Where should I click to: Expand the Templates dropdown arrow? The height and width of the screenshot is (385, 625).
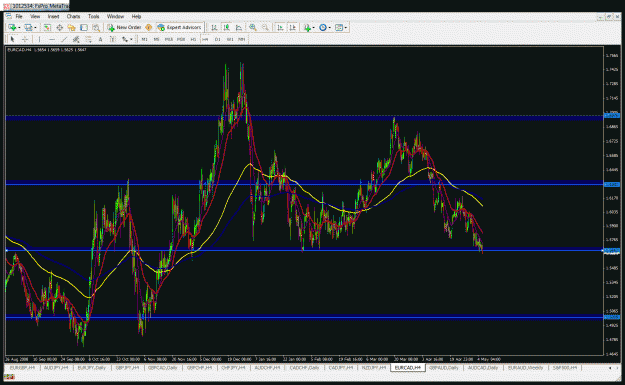pyautogui.click(x=346, y=28)
